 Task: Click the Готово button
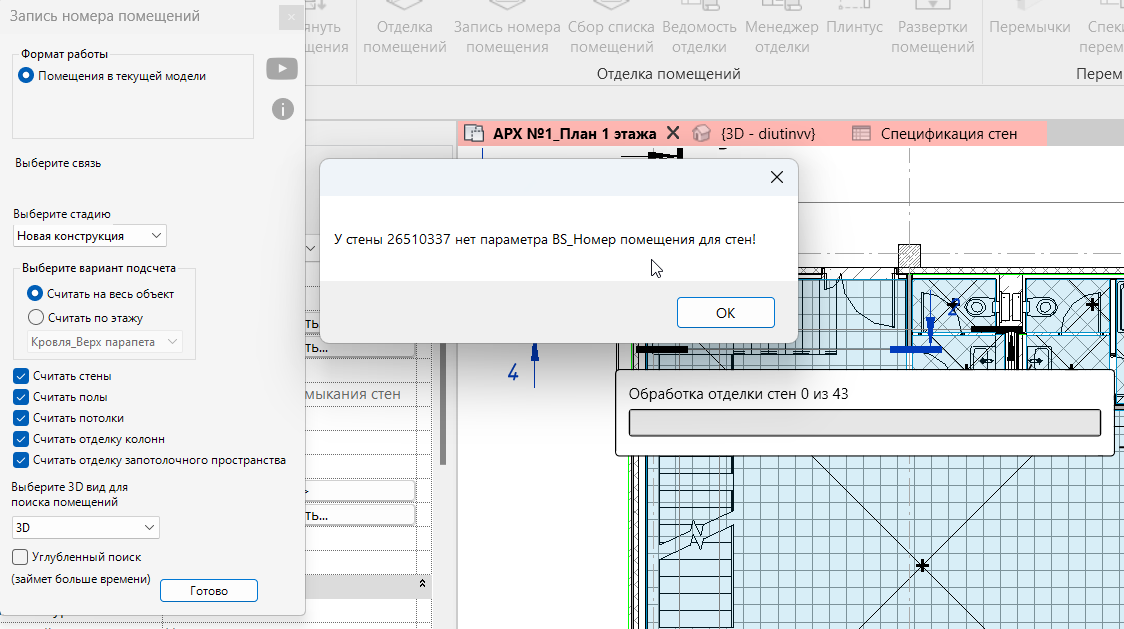[209, 590]
